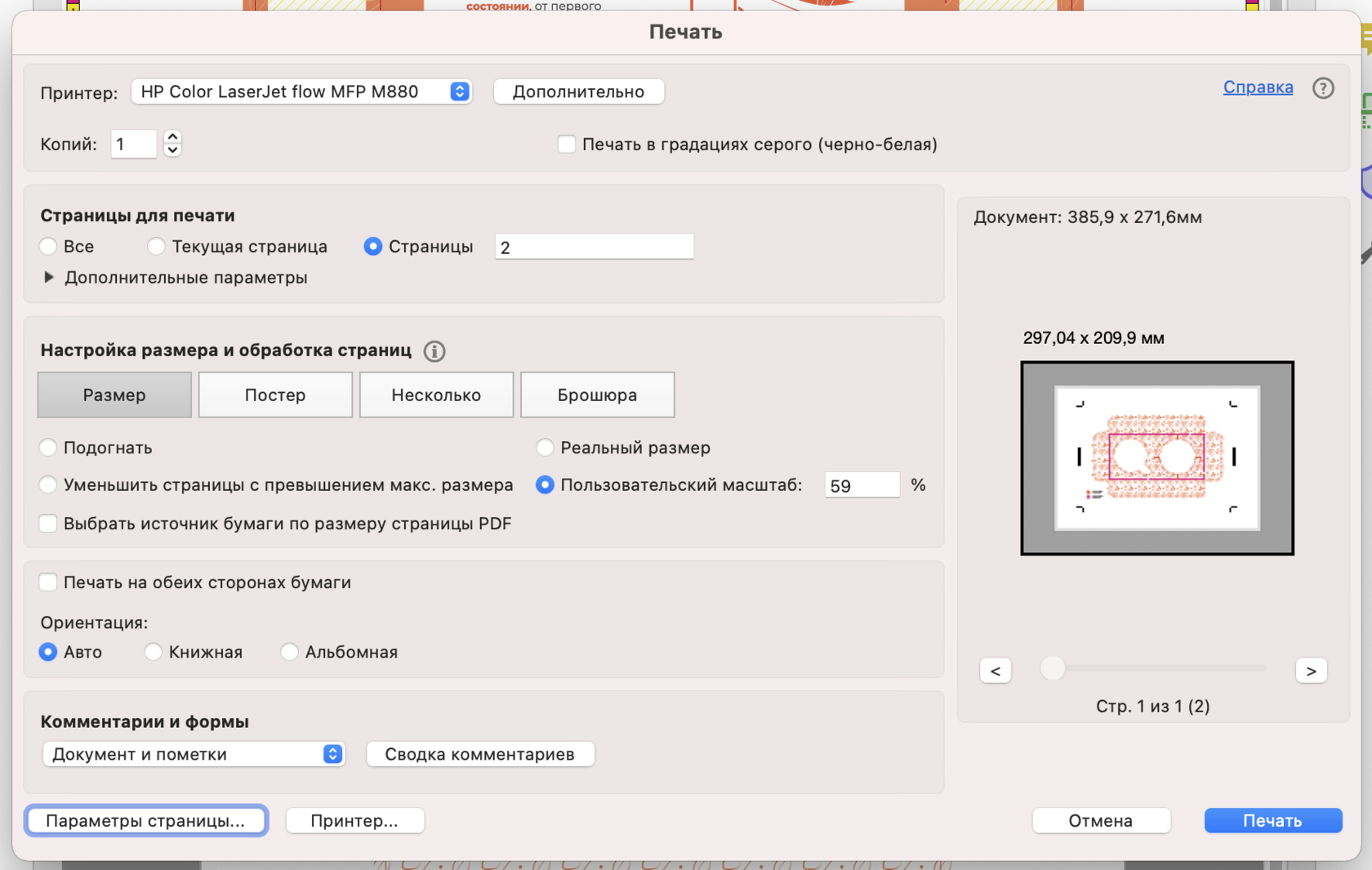Click the custom scale percentage field

pos(861,485)
